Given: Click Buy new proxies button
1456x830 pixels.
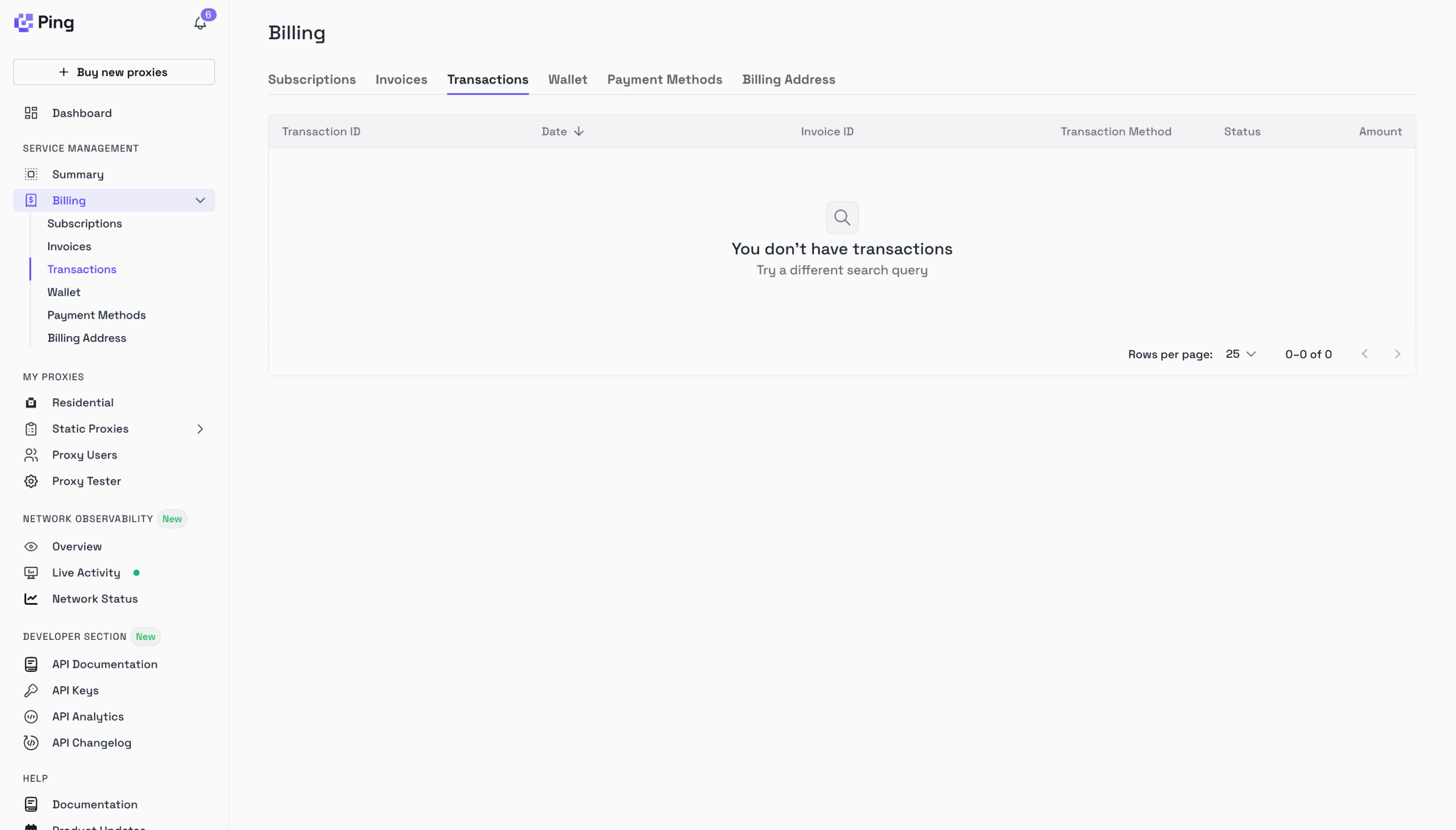Looking at the screenshot, I should pos(114,72).
